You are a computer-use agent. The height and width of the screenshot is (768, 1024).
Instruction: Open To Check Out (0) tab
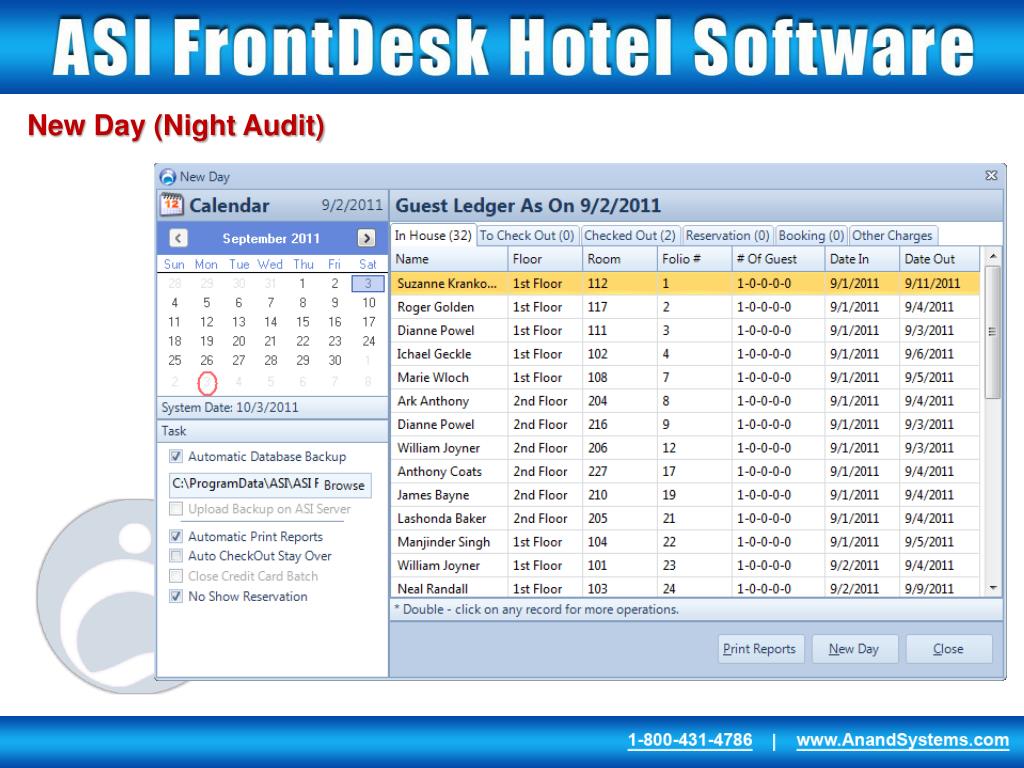point(526,236)
